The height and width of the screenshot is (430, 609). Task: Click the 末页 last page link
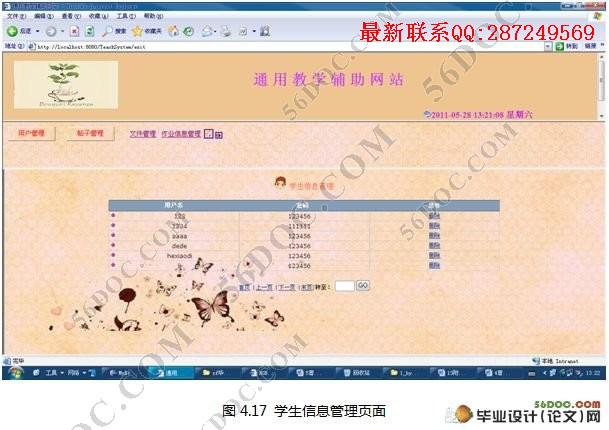pos(307,287)
